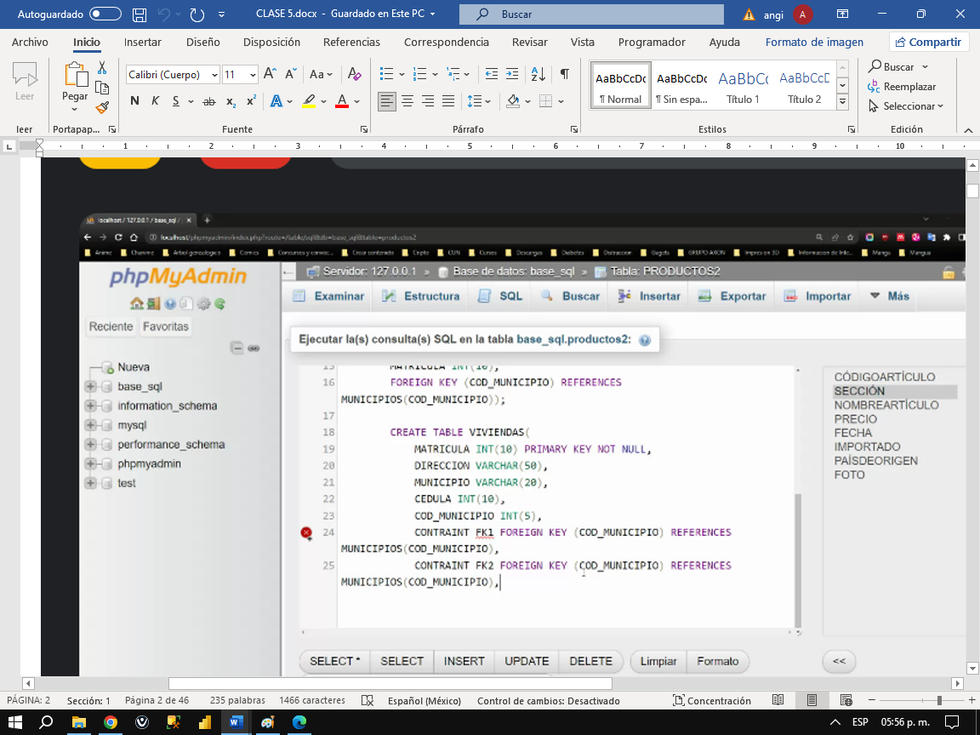Adjust the zoom slider
Screen dimensions: 980x735
click(939, 701)
